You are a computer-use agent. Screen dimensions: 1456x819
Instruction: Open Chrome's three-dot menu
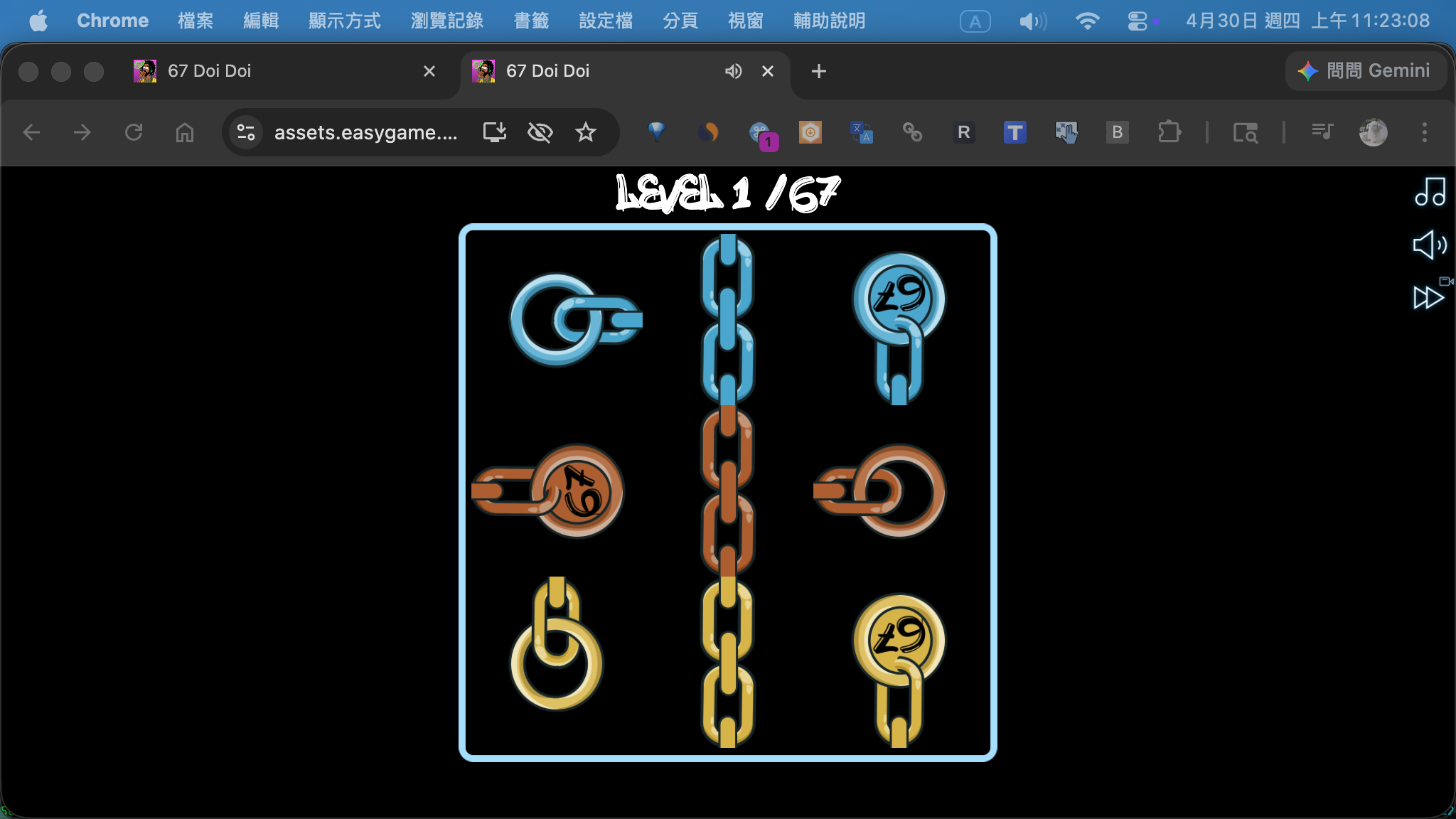pyautogui.click(x=1424, y=132)
